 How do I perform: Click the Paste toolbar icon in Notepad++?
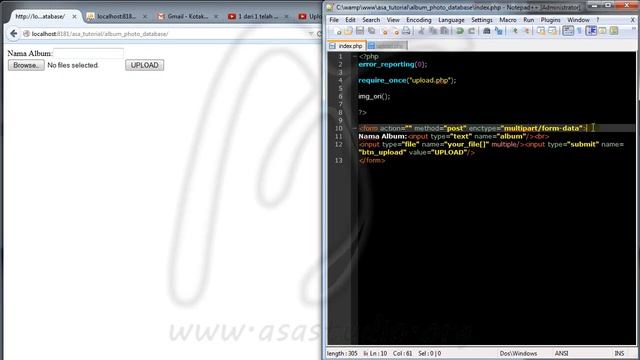pos(444,31)
